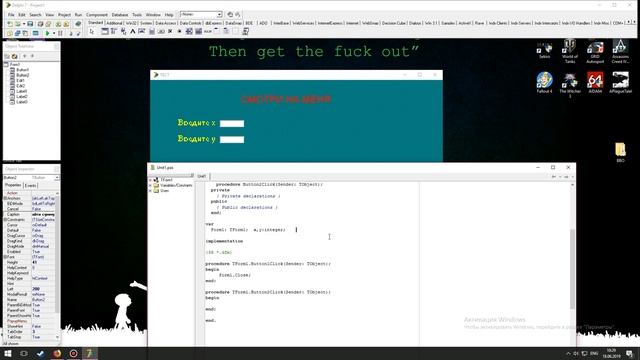Click the Help contents toolbar icon
The width and height of the screenshot is (640, 360).
[78, 24]
